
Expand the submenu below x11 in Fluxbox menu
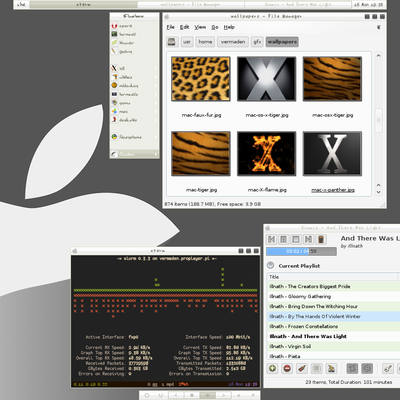pos(135,77)
